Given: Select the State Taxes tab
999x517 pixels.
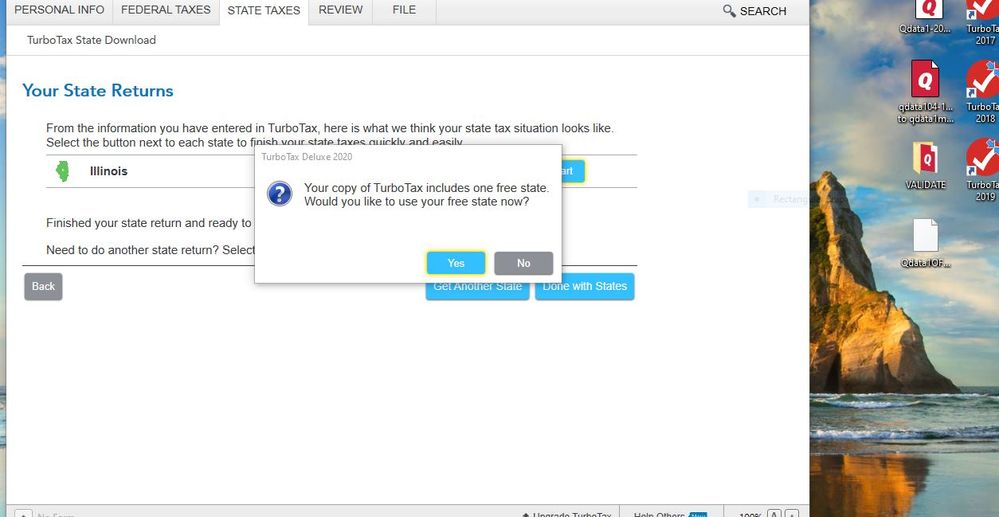Looking at the screenshot, I should tap(264, 11).
